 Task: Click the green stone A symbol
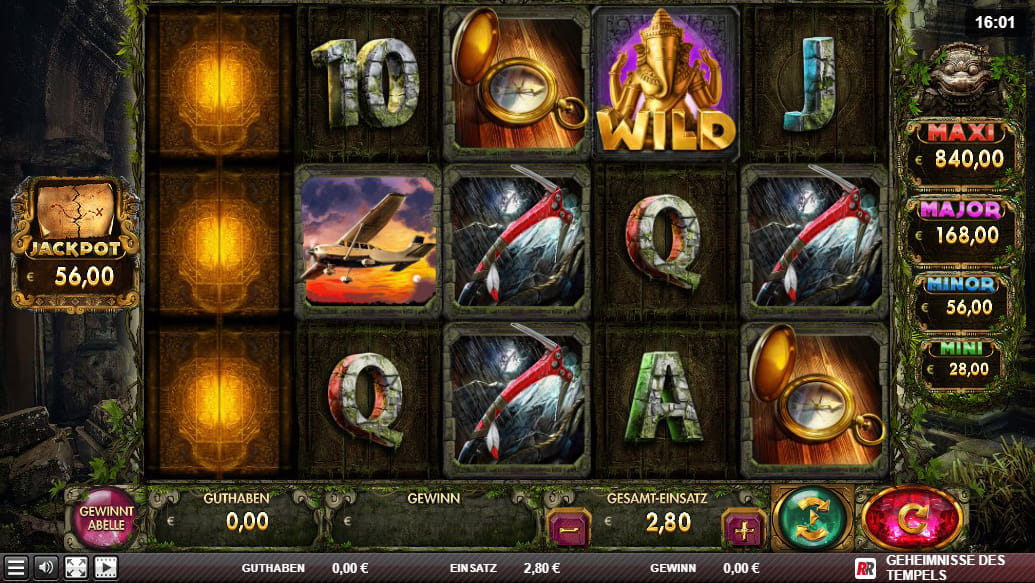coord(664,397)
